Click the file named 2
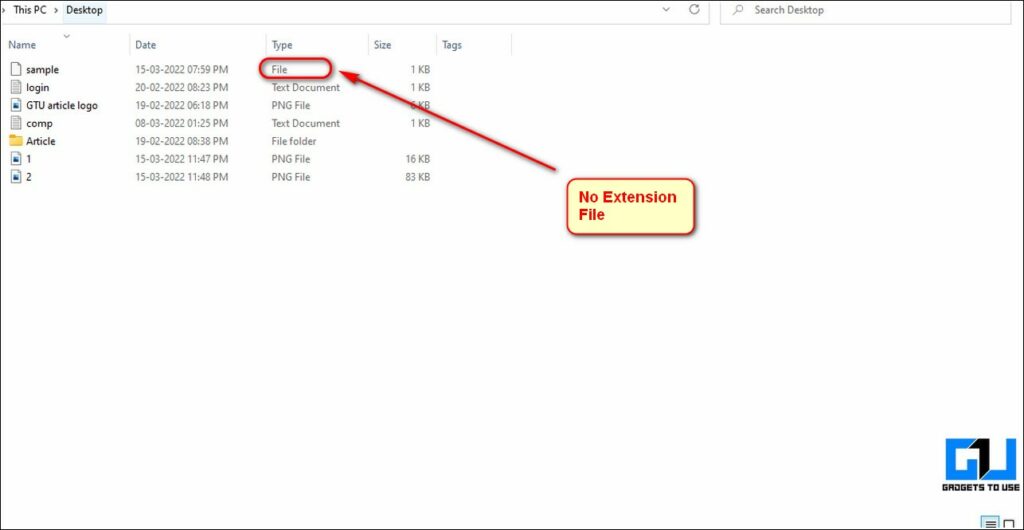The image size is (1024, 530). 29,177
